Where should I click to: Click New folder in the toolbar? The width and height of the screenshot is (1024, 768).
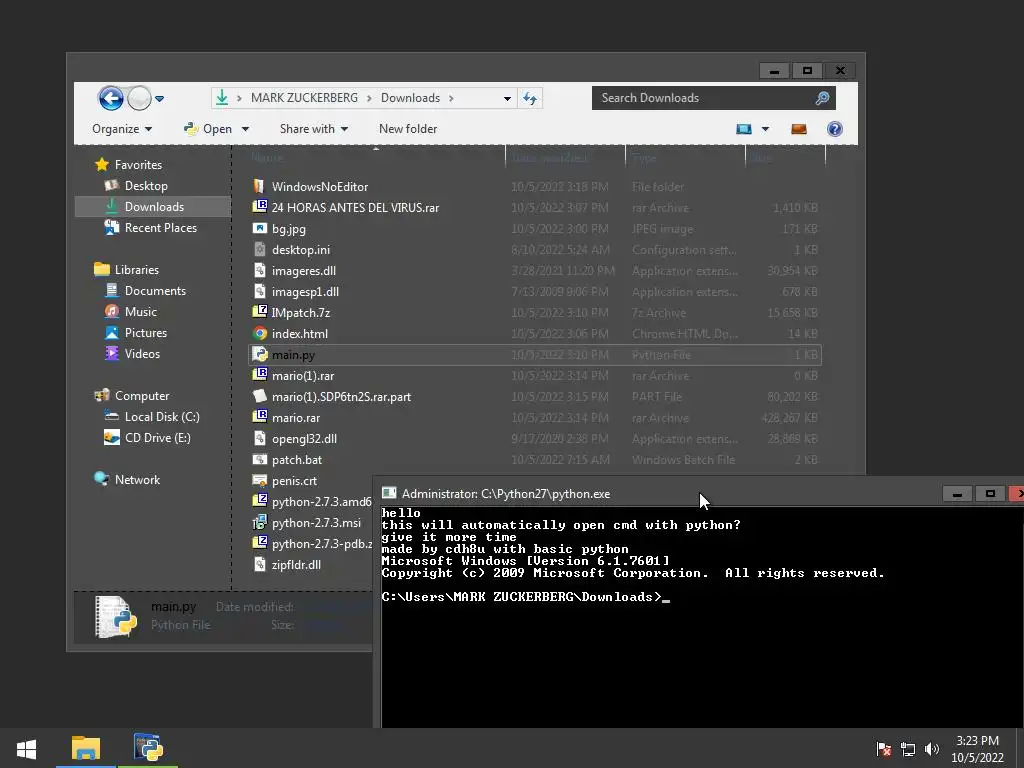[x=408, y=129]
